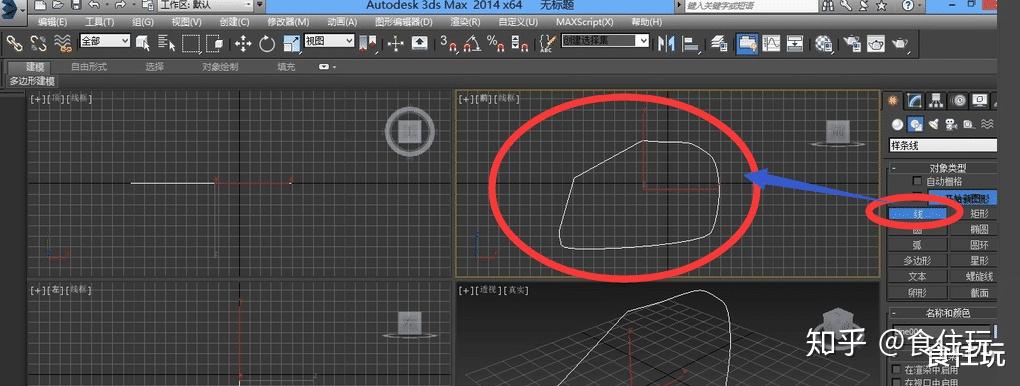This screenshot has width=1020, height=386.
Task: Open the workspace dropdown 工作区: 默认
Action: (206, 5)
